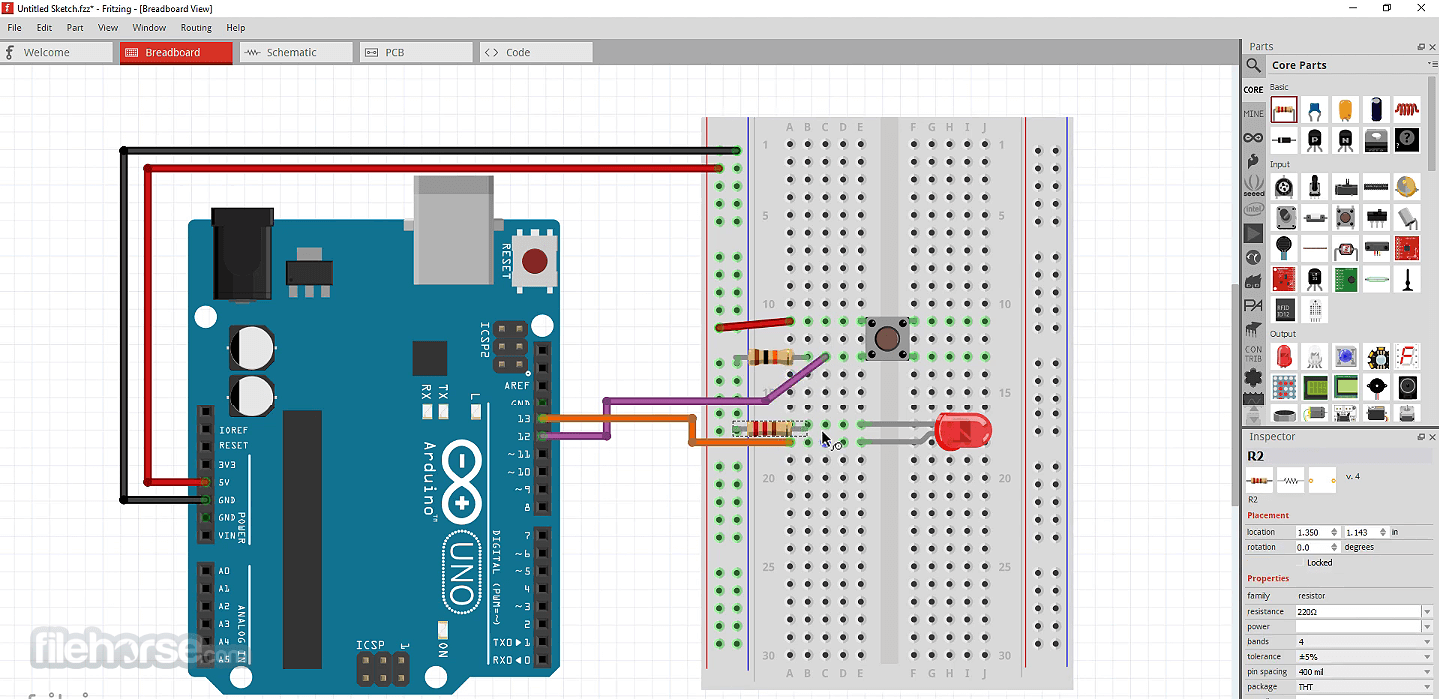This screenshot has width=1439, height=699.
Task: Open the Intel parts bin
Action: click(1253, 209)
